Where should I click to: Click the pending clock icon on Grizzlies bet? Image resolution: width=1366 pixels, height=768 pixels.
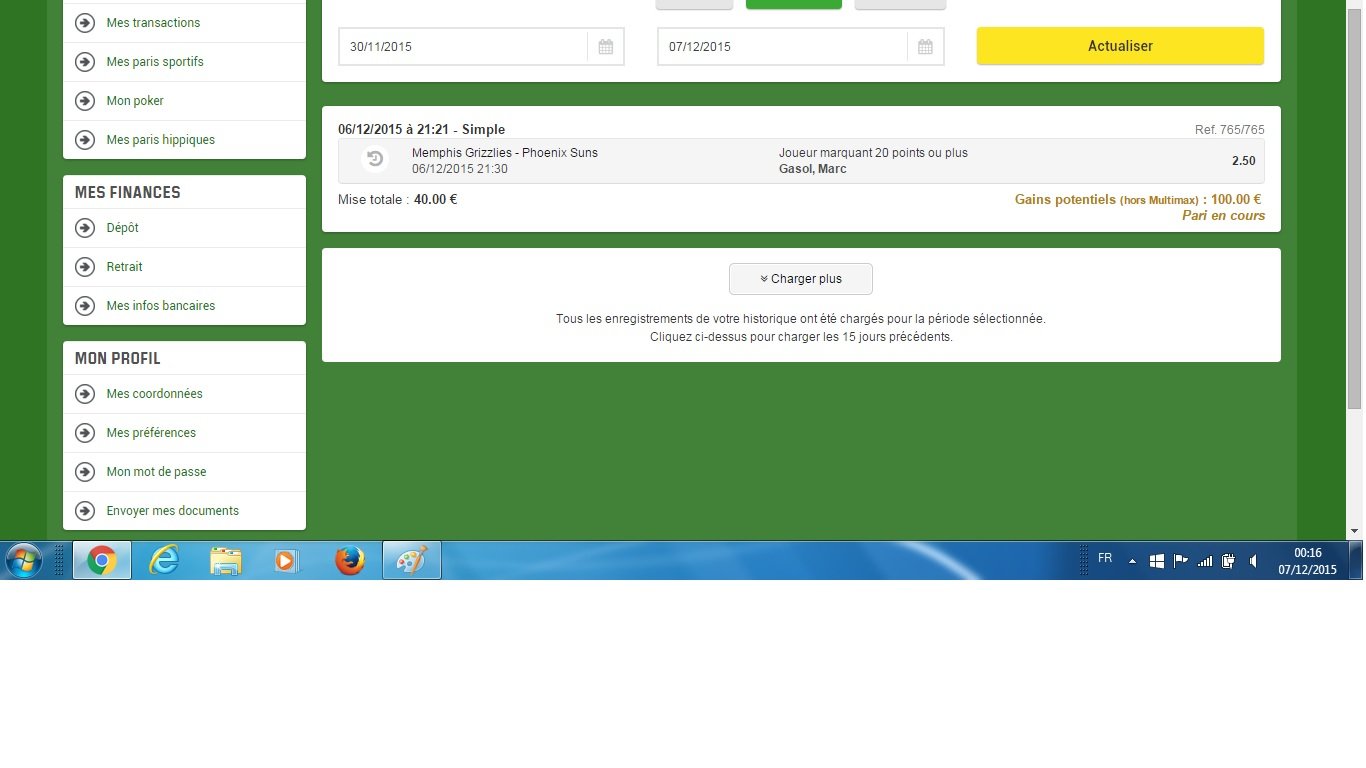click(x=375, y=159)
